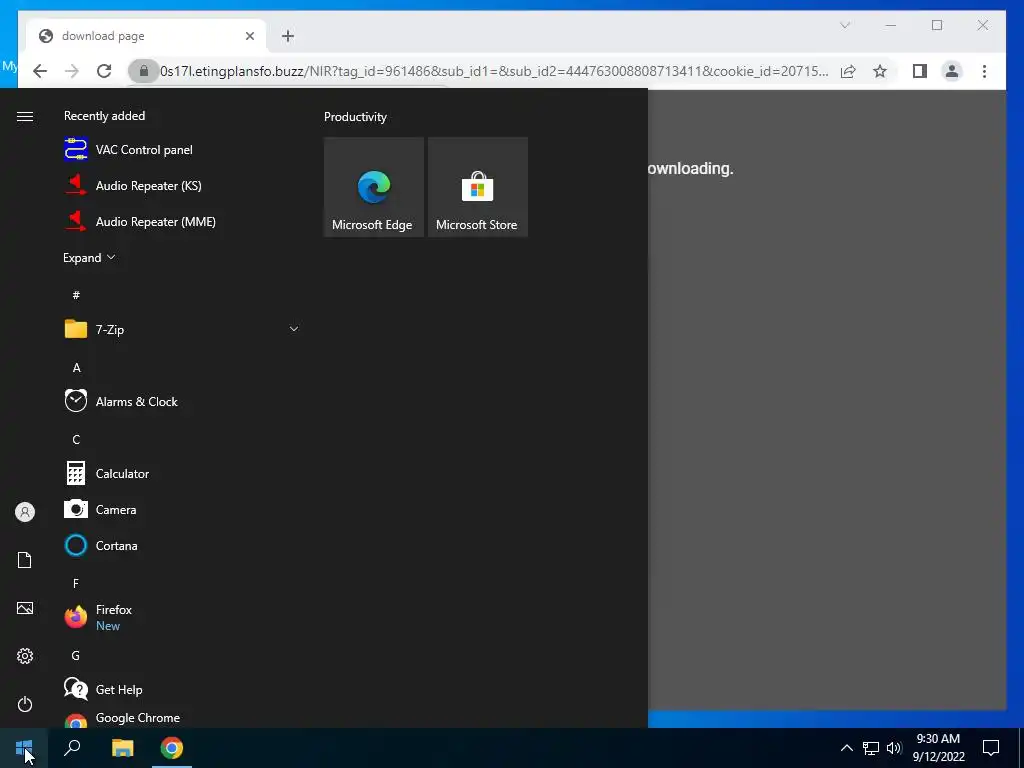Select the 'A' letter header
1024x768 pixels.
coord(76,368)
